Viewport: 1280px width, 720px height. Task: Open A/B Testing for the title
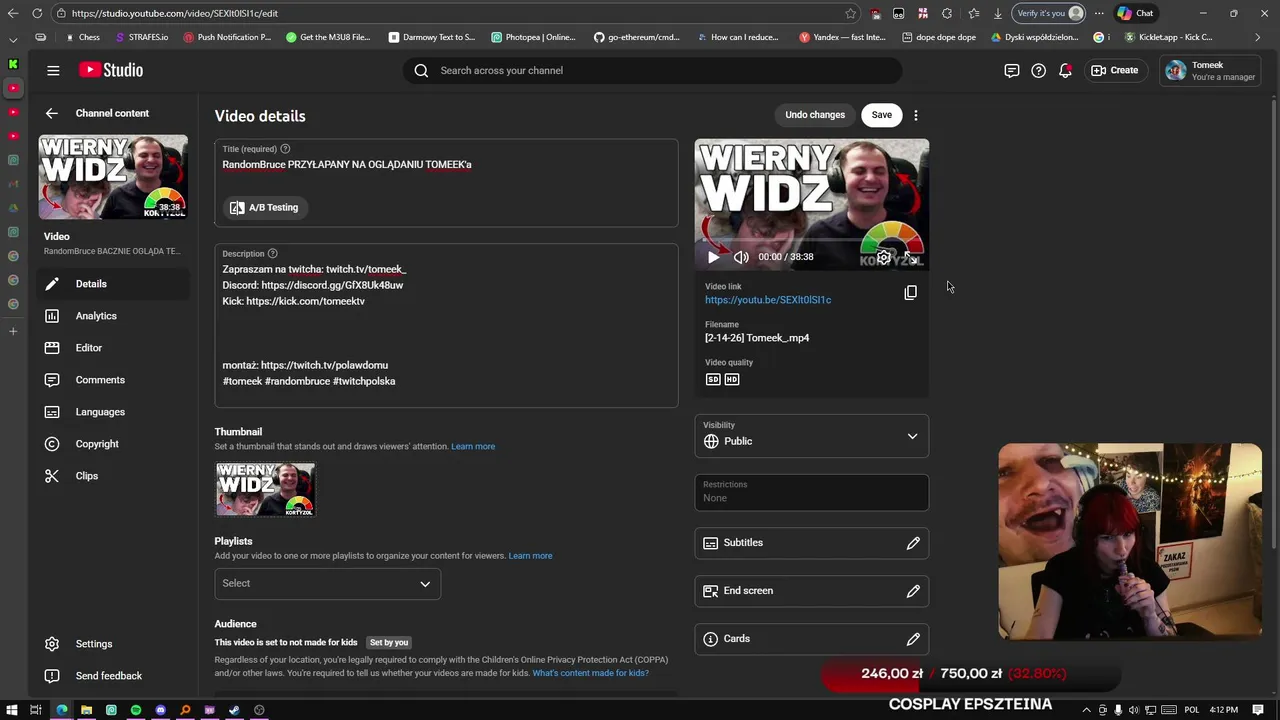point(264,207)
